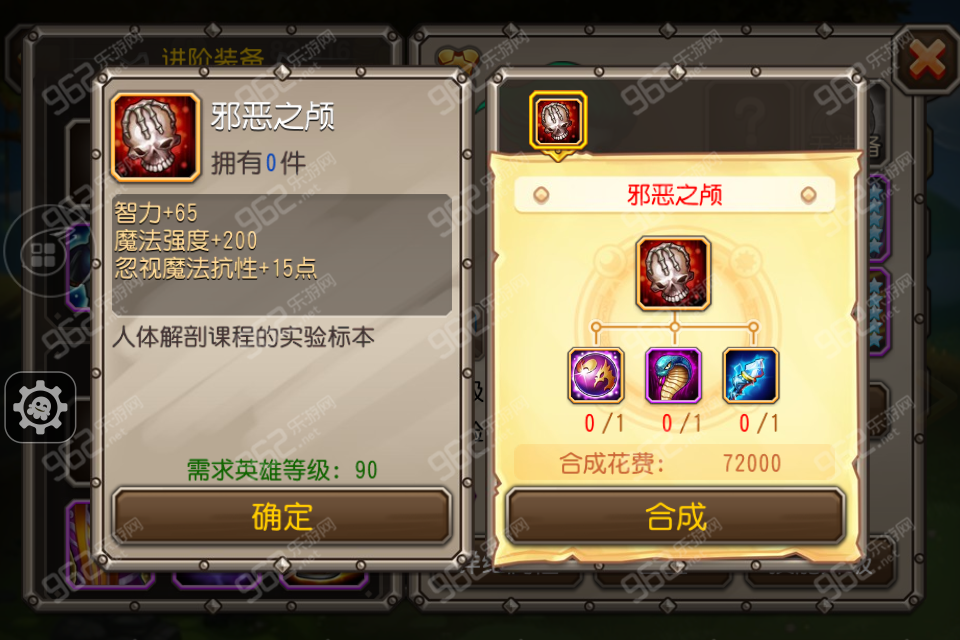
Task: Click the 进阶装备 header tab
Action: click(x=213, y=58)
